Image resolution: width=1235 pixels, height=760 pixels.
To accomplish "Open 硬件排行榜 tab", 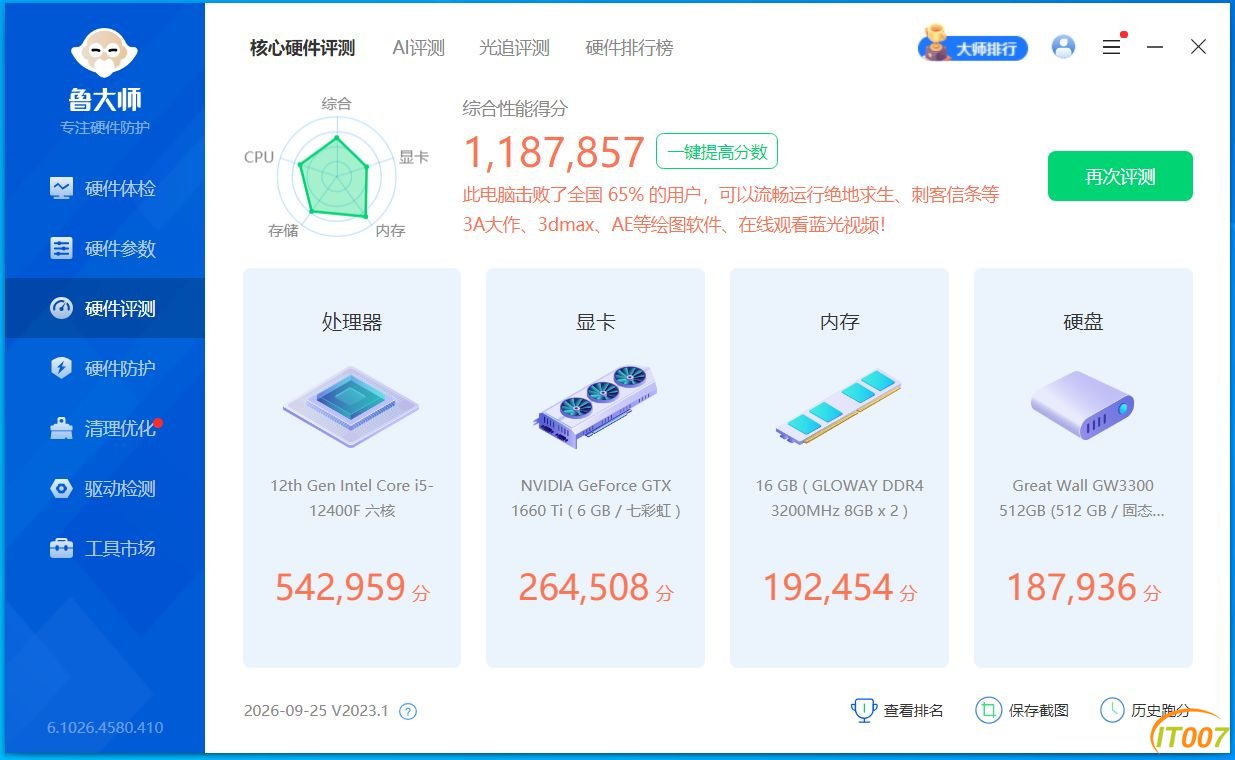I will tap(629, 47).
